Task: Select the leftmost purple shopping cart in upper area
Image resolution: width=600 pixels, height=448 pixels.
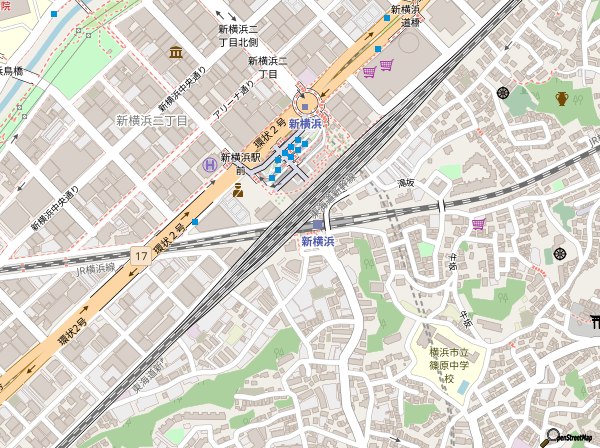Action: [x=369, y=70]
